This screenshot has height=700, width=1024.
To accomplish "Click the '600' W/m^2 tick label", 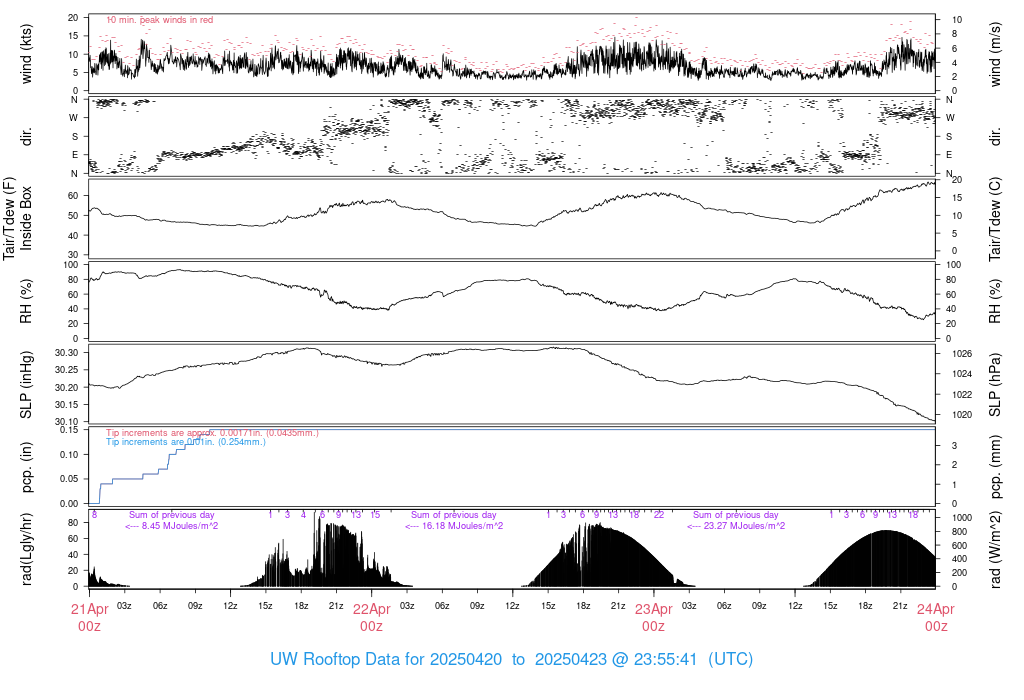I will pos(959,545).
